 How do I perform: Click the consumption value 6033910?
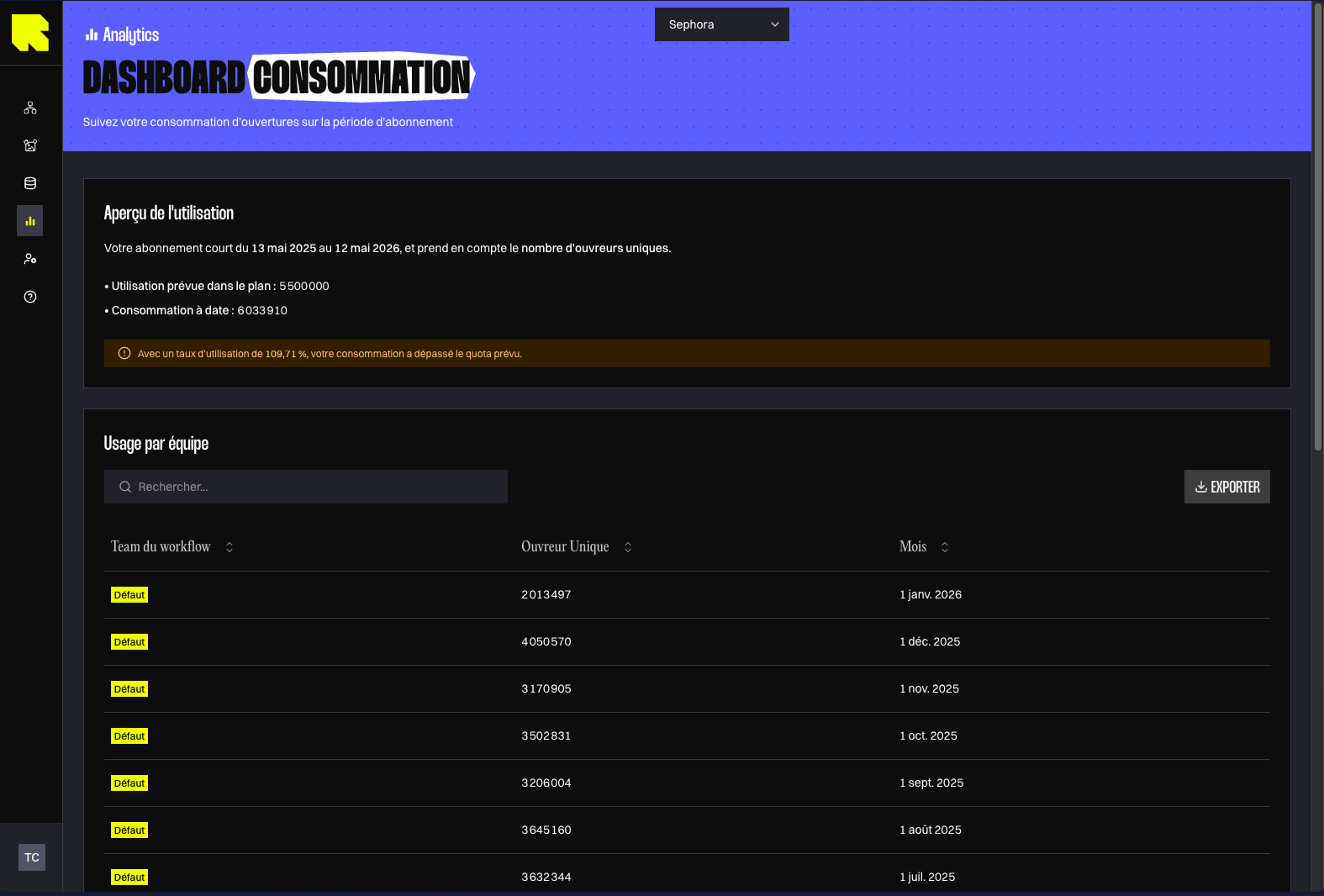click(262, 311)
